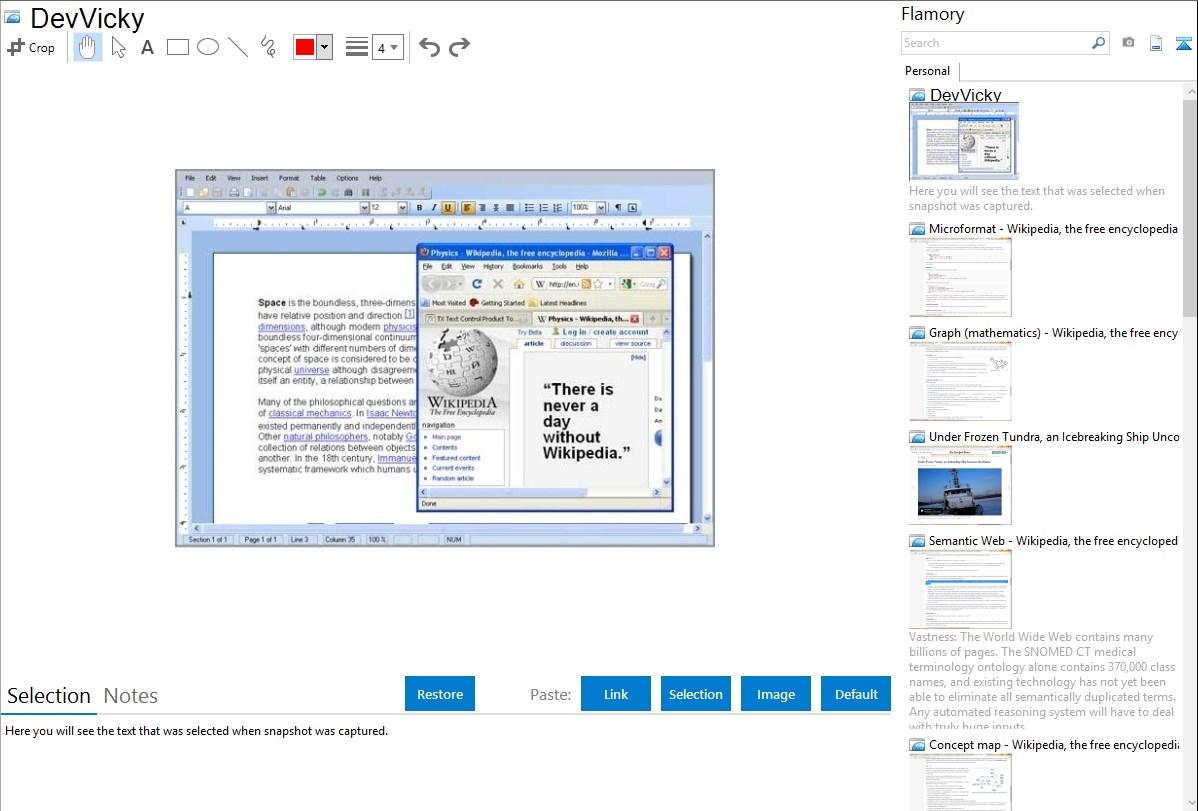Click the camera snapshot icon
This screenshot has width=1198, height=811.
1128,43
